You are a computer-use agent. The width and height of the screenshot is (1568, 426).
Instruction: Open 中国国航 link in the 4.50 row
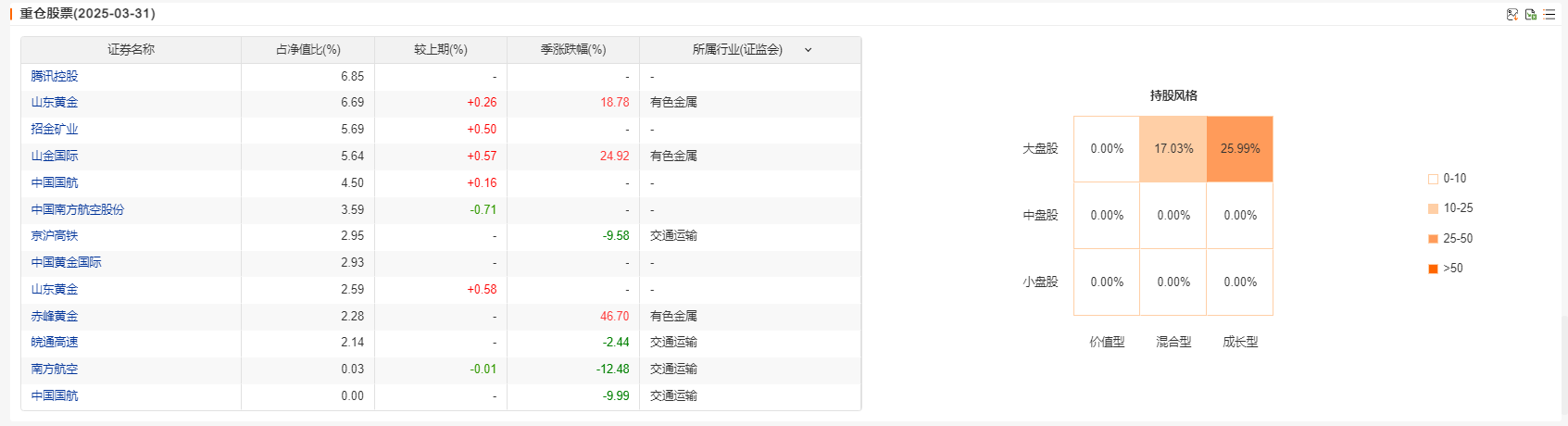55,183
